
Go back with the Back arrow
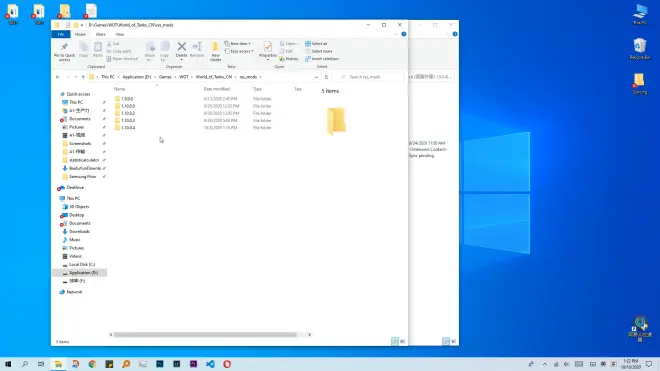(58, 77)
